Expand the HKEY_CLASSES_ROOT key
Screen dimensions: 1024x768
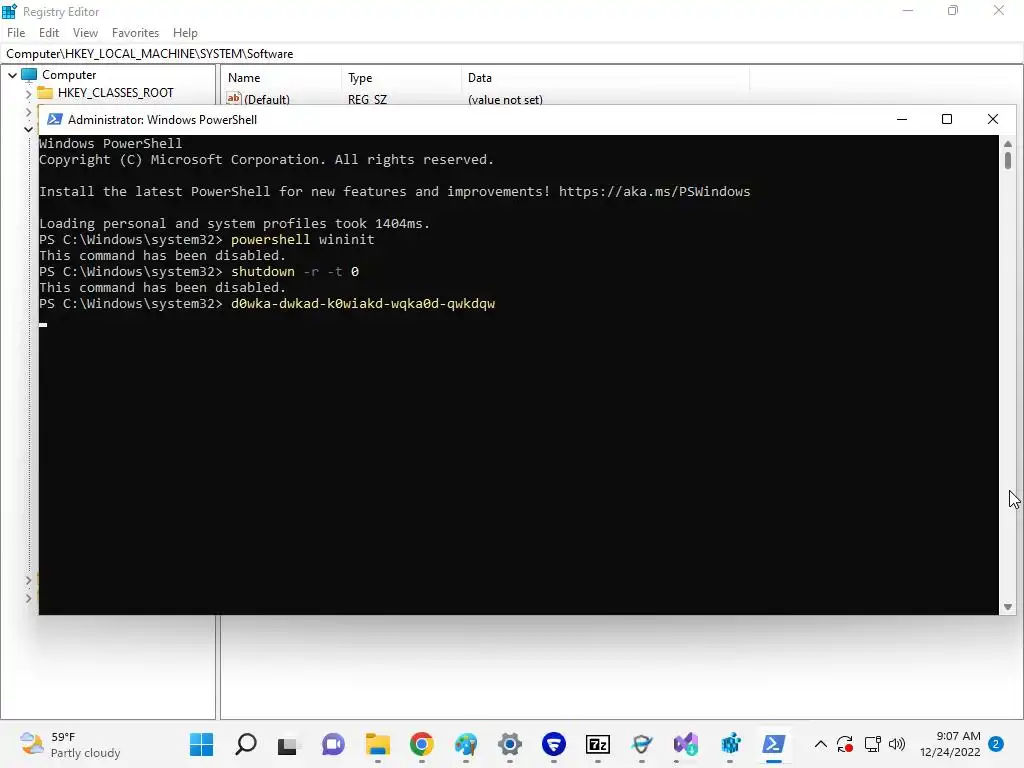pyautogui.click(x=28, y=93)
